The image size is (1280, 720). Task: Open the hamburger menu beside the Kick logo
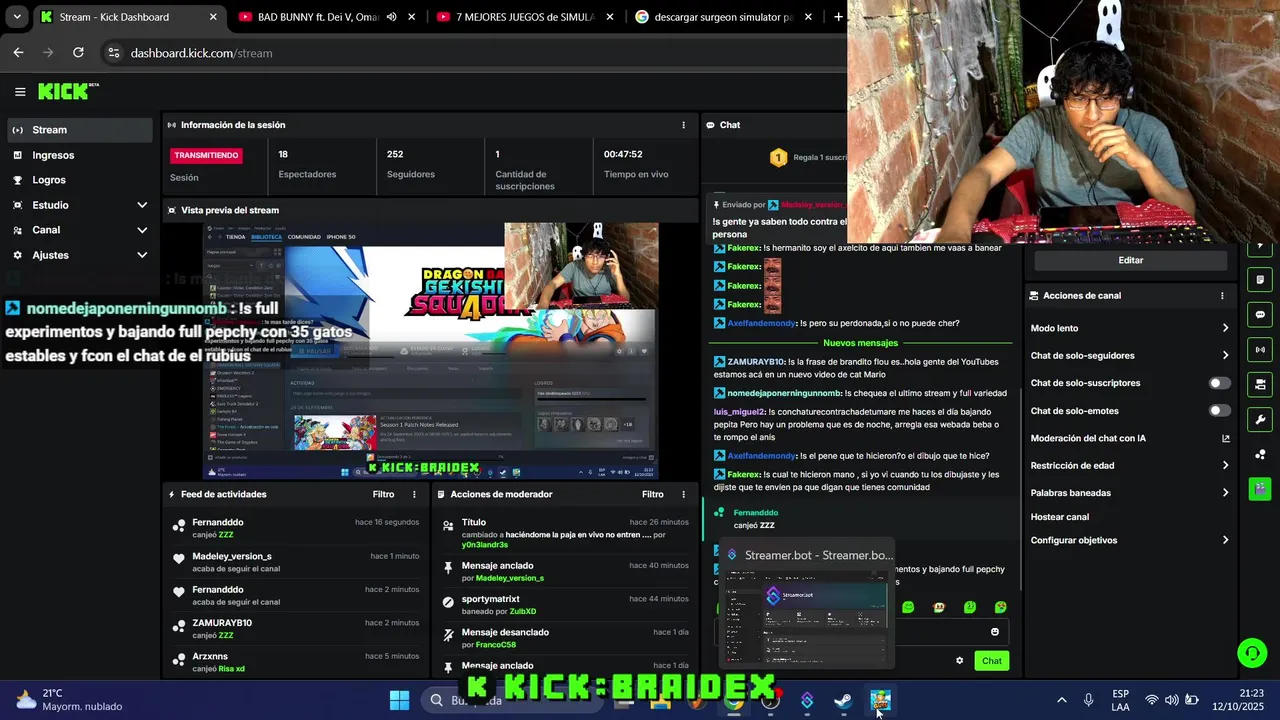[20, 92]
